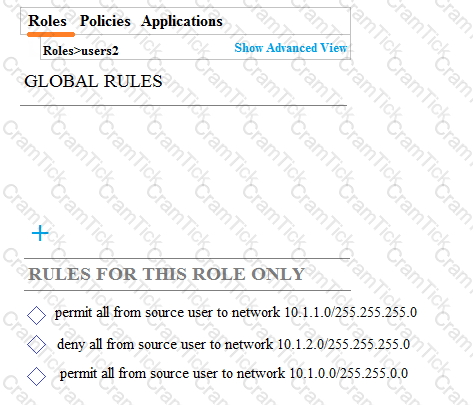Click diamond icon beside permit 10.1.0.0 rule
This screenshot has height=405, width=473.
[36, 376]
